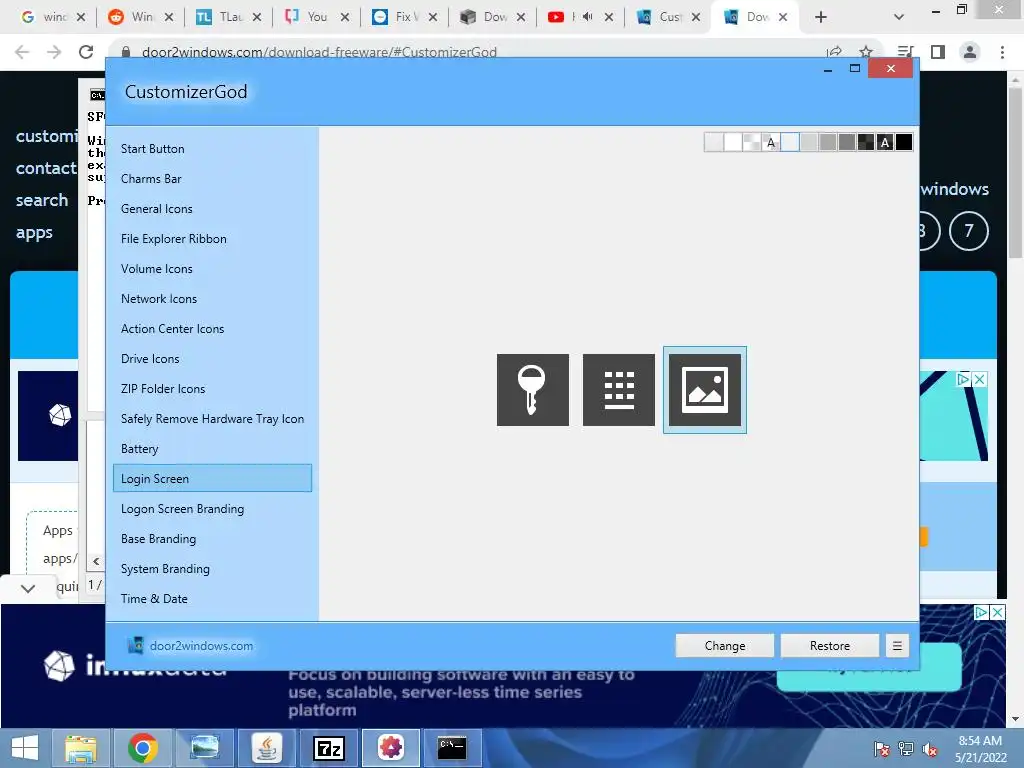Image resolution: width=1024 pixels, height=768 pixels.
Task: Open the CustomizerGod hamburger menu button
Action: pyautogui.click(x=897, y=645)
